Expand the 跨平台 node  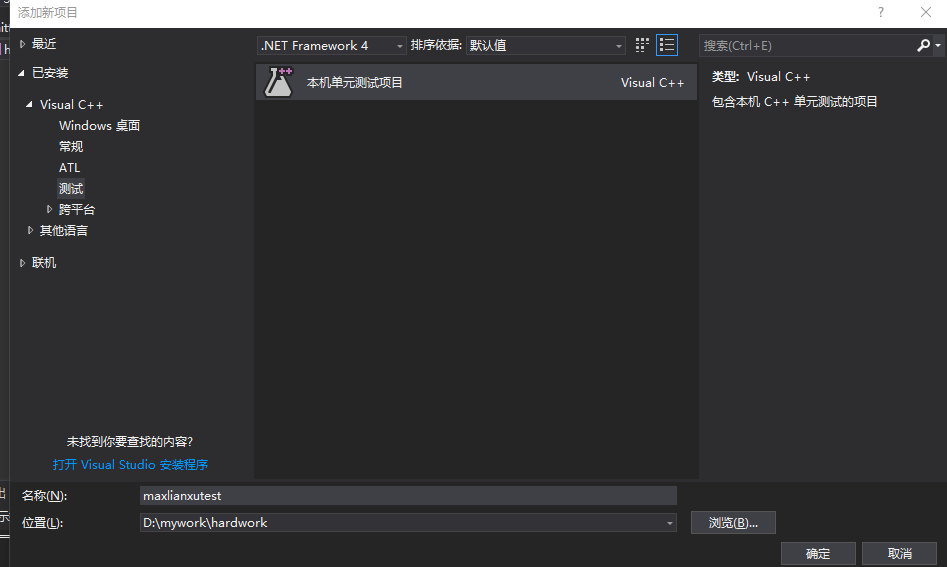point(50,209)
